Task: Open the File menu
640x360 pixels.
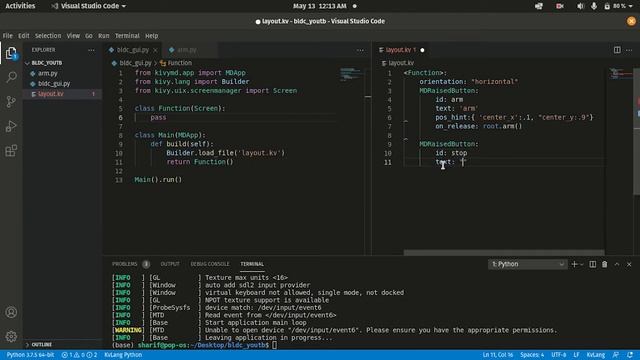Action: click(x=7, y=36)
